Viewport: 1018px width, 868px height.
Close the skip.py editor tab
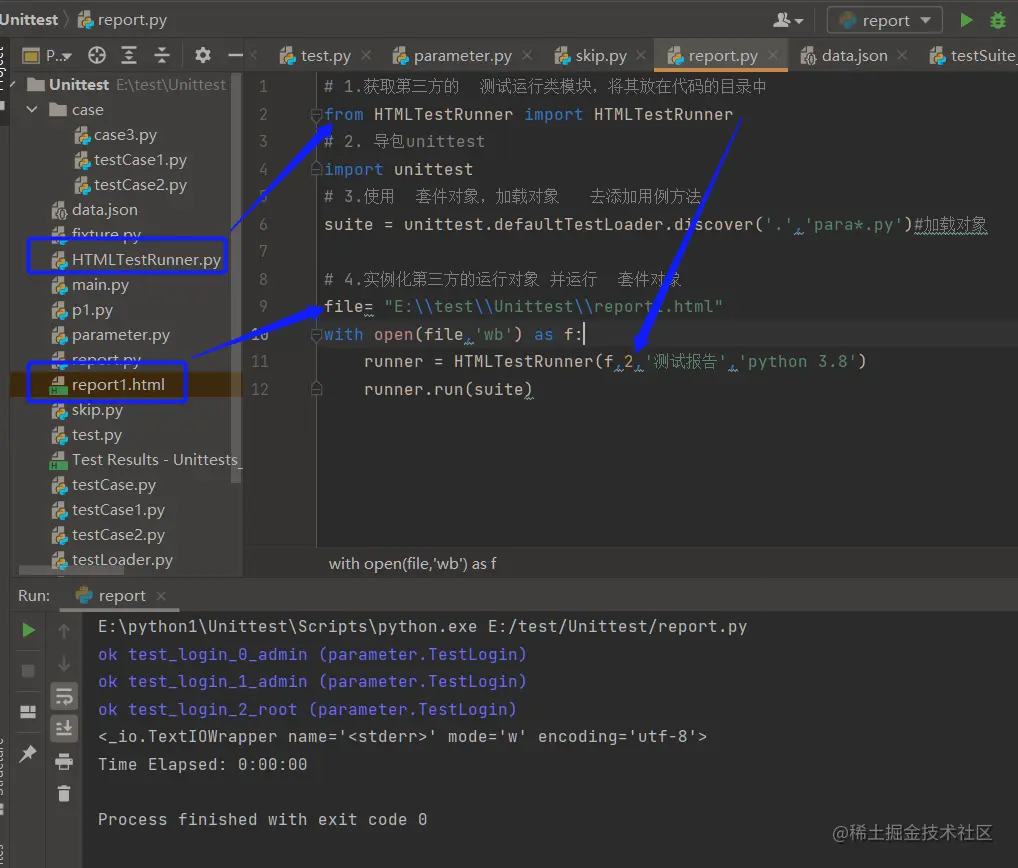pos(640,56)
